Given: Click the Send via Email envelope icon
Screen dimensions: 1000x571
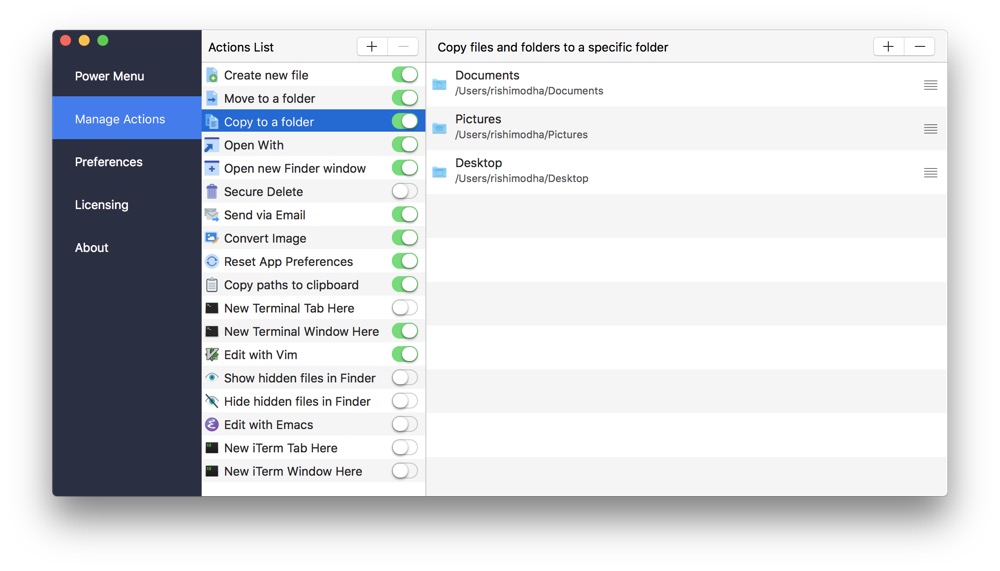Looking at the screenshot, I should point(212,215).
